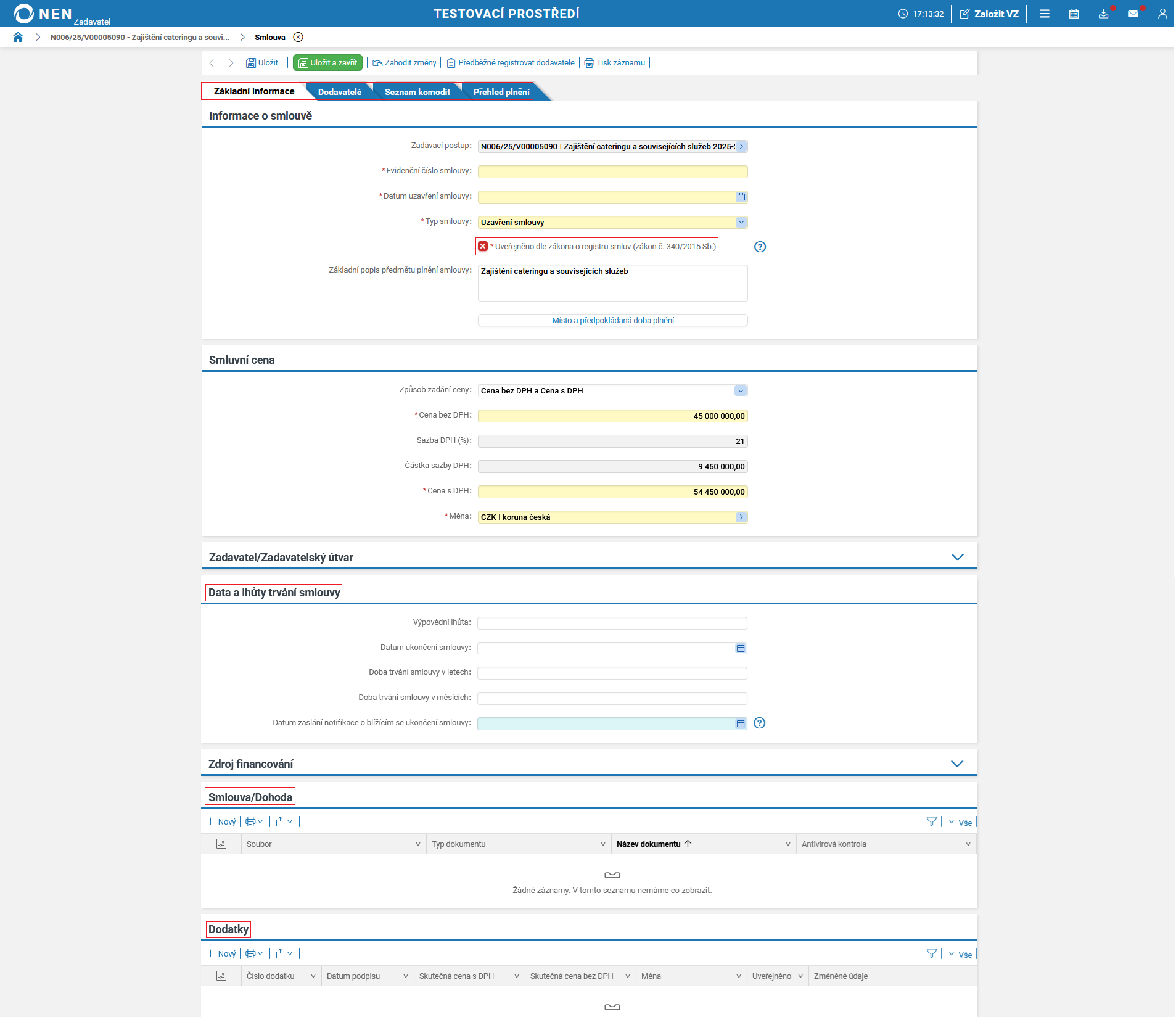This screenshot has width=1176, height=1017.
Task: Click the Uložit a zavřít button
Action: [327, 63]
